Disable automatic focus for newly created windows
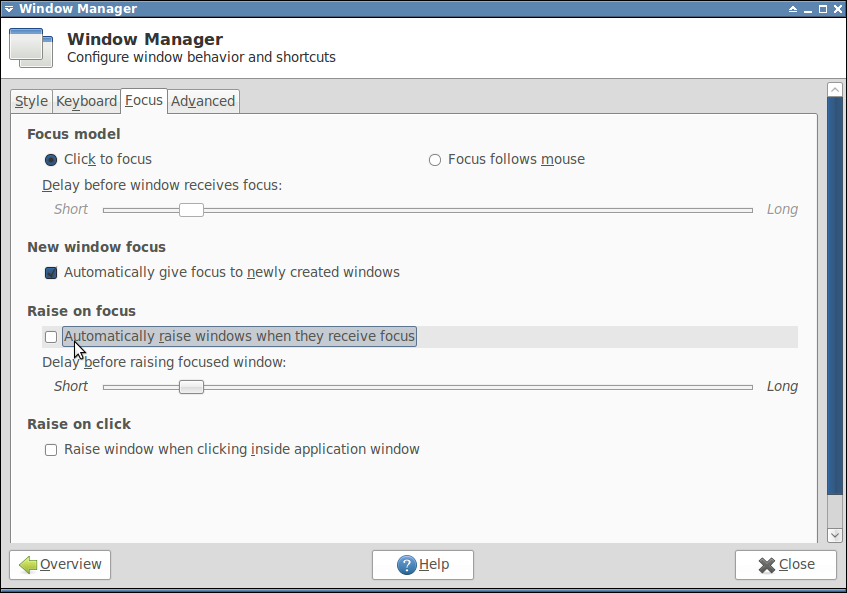 click(x=51, y=273)
